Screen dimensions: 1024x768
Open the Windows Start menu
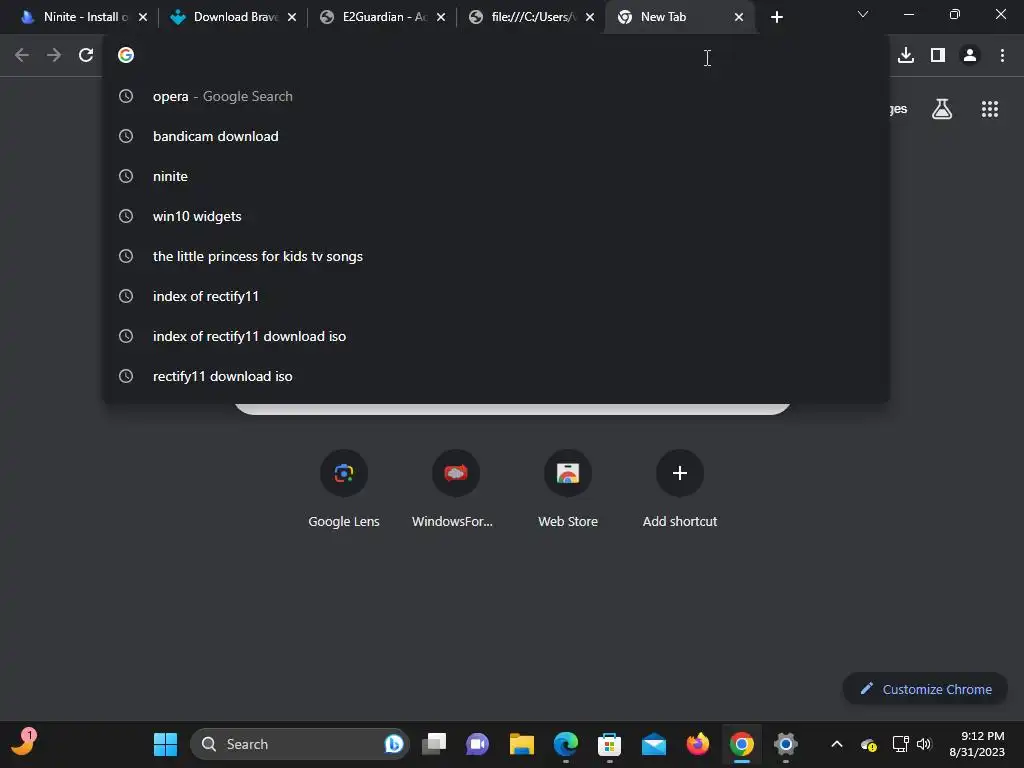tap(165, 744)
